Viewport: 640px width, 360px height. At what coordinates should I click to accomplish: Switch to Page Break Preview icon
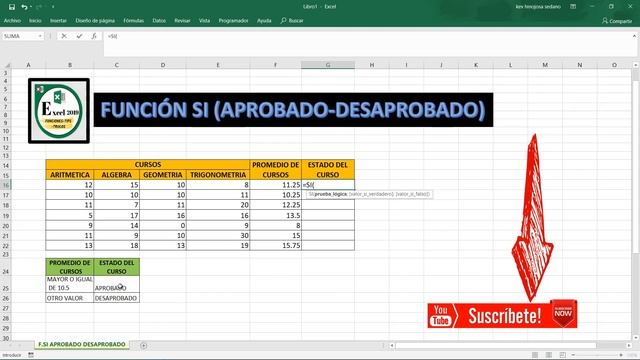(563, 355)
